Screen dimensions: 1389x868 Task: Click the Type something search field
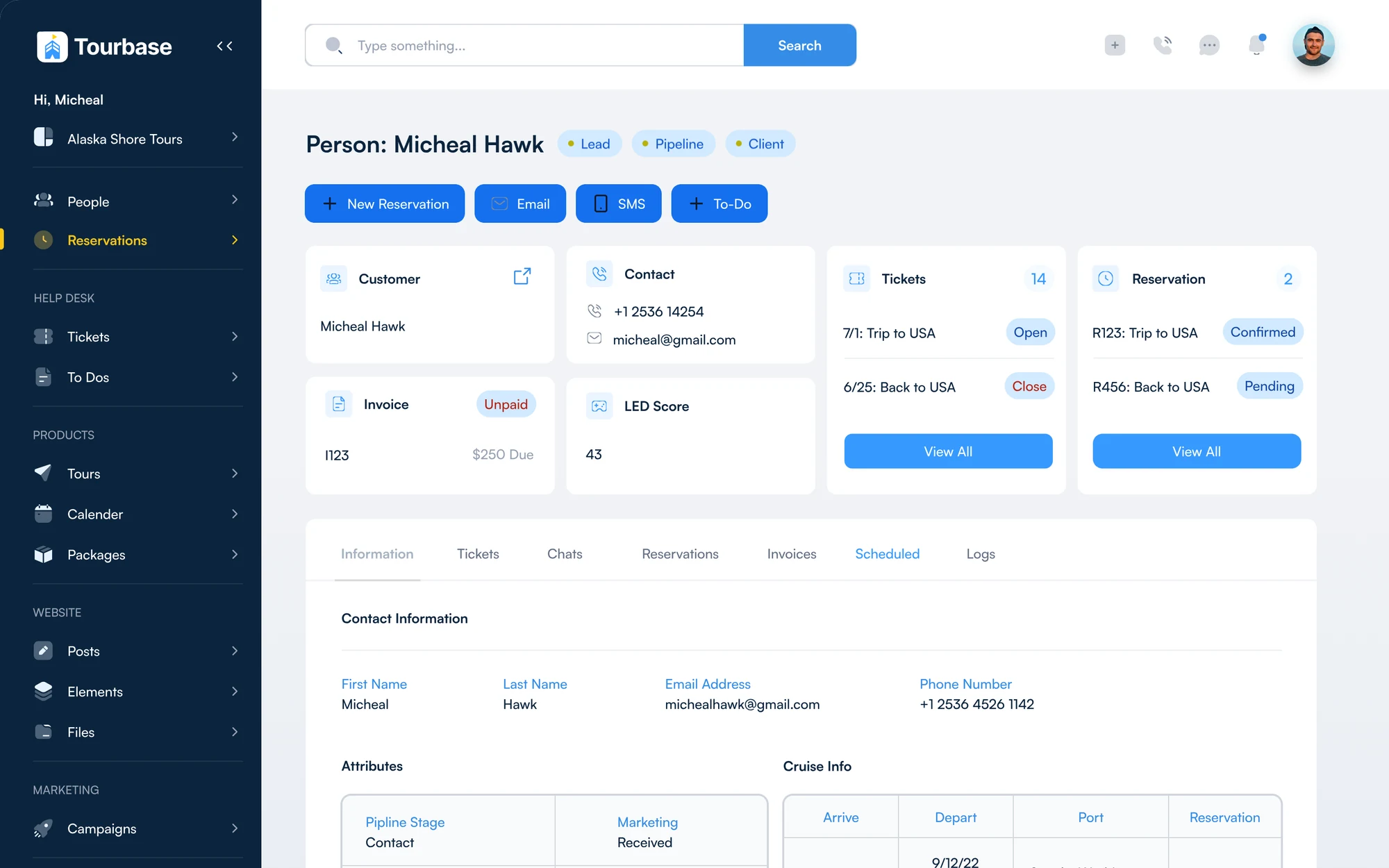pyautogui.click(x=524, y=45)
